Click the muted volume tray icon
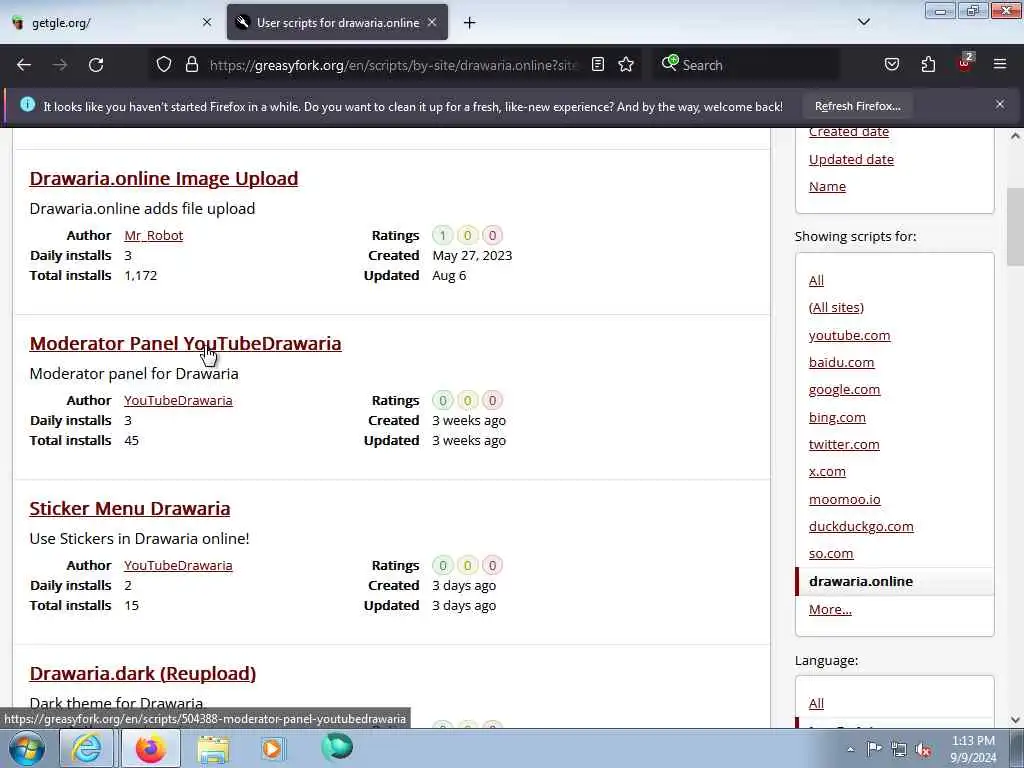This screenshot has height=768, width=1024. [923, 750]
